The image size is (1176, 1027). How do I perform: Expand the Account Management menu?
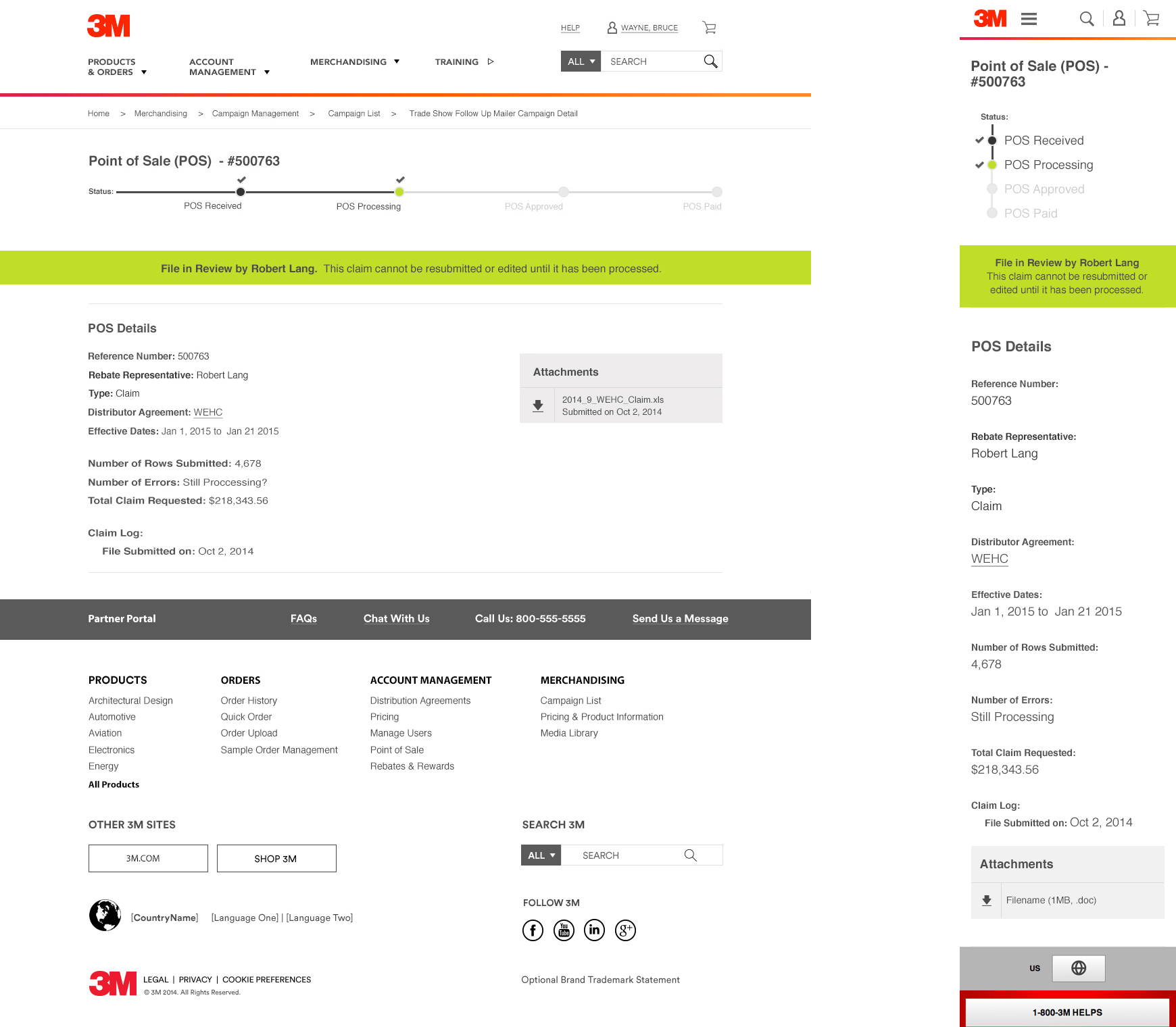click(x=230, y=67)
